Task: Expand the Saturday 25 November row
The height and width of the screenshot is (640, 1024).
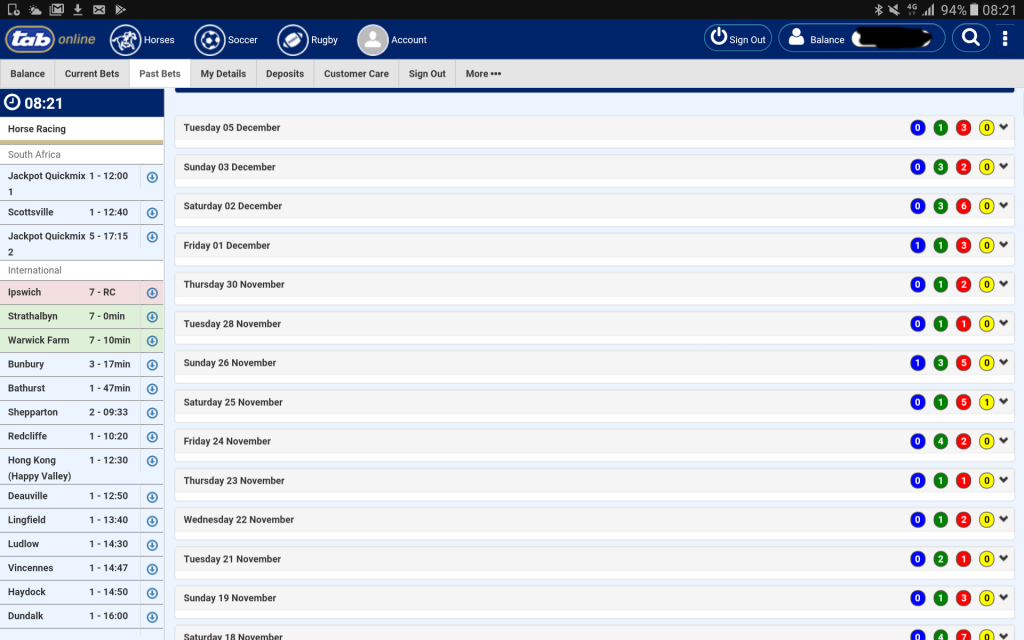Action: (1004, 402)
